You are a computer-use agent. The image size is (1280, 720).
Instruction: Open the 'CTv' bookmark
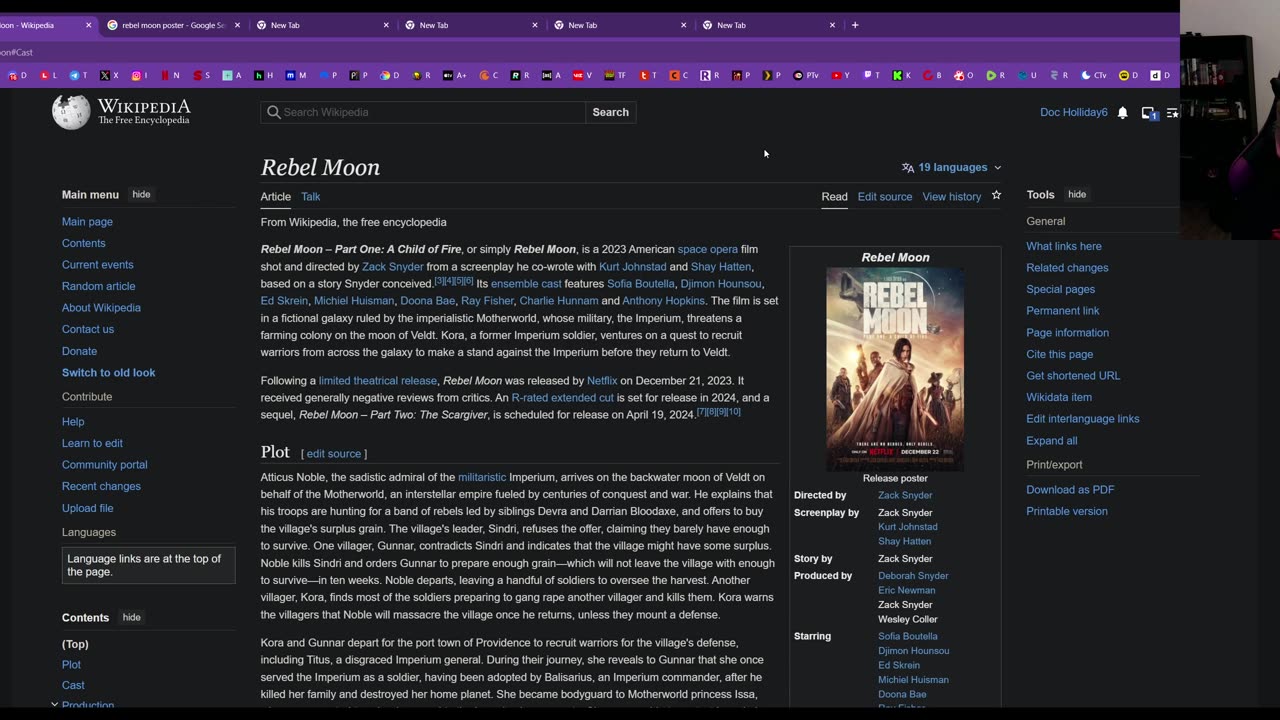[1094, 75]
